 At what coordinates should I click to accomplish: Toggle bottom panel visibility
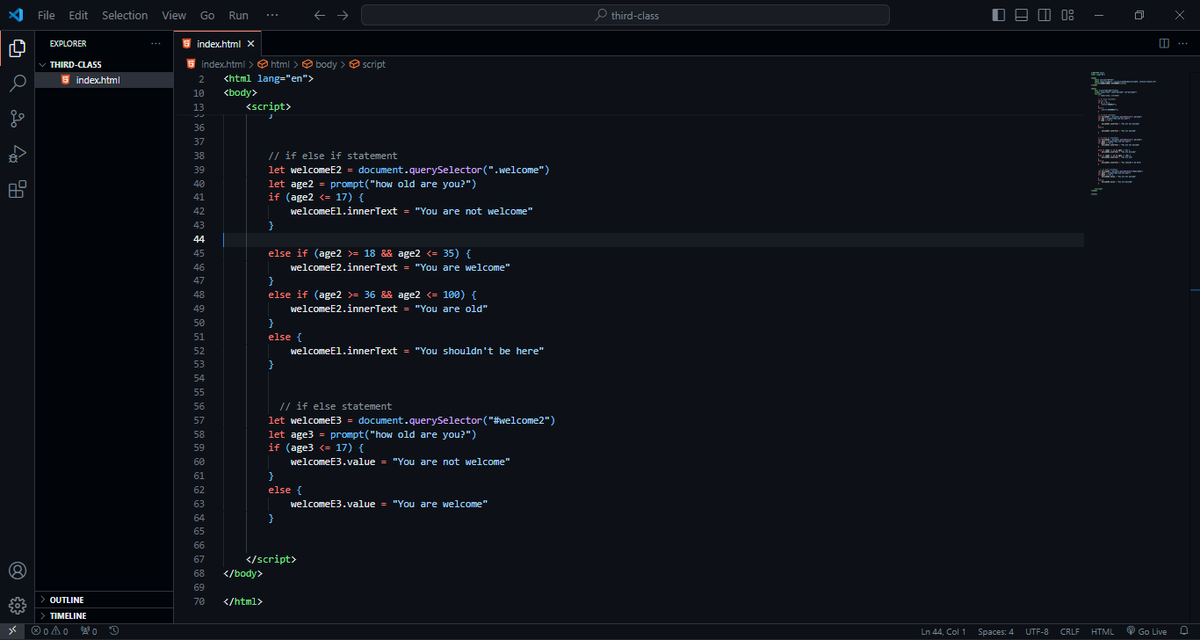point(1021,15)
